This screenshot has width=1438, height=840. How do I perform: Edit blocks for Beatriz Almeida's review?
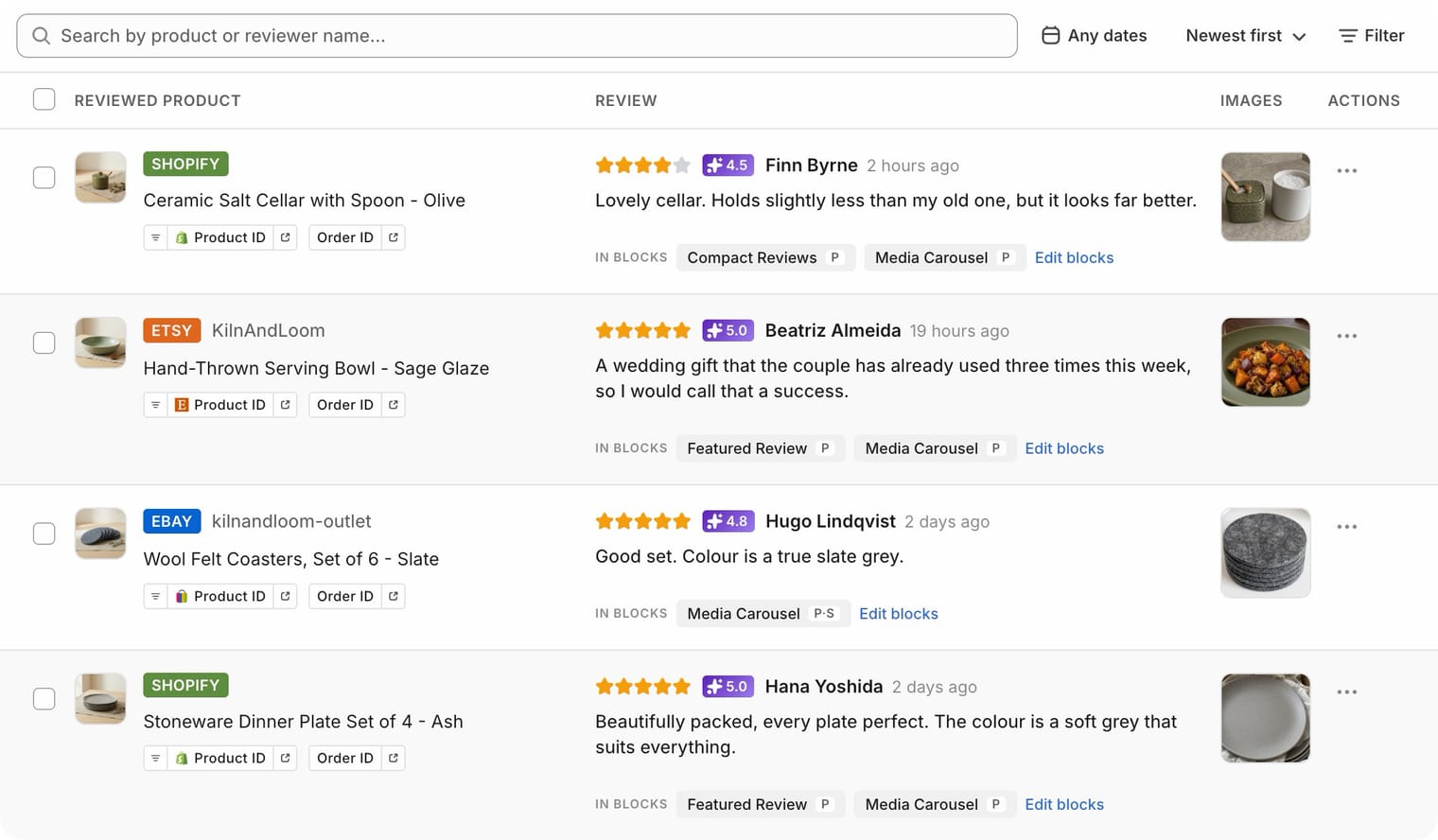(x=1064, y=448)
